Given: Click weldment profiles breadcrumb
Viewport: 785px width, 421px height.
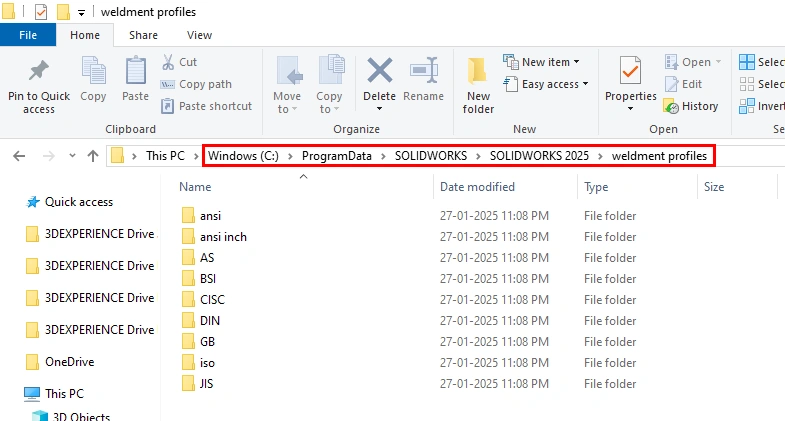Looking at the screenshot, I should 659,156.
